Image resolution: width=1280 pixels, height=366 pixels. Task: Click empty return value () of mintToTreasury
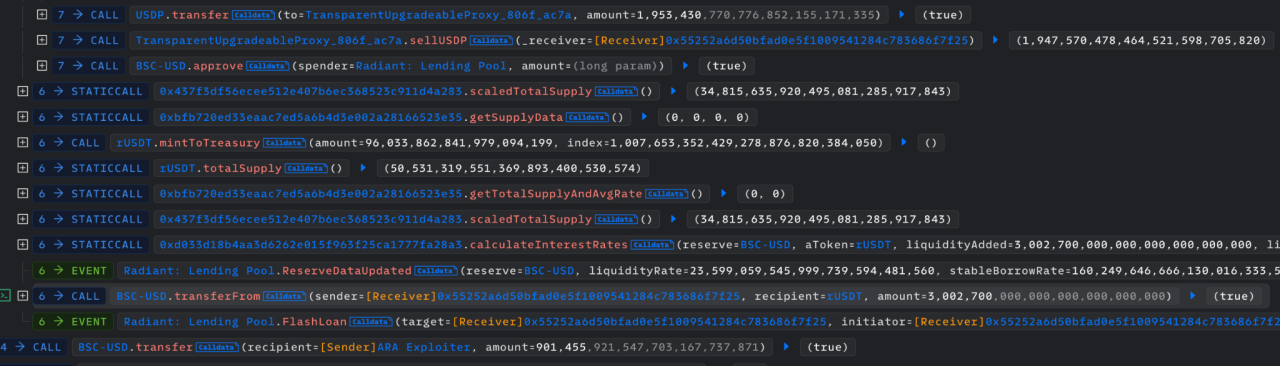(930, 143)
